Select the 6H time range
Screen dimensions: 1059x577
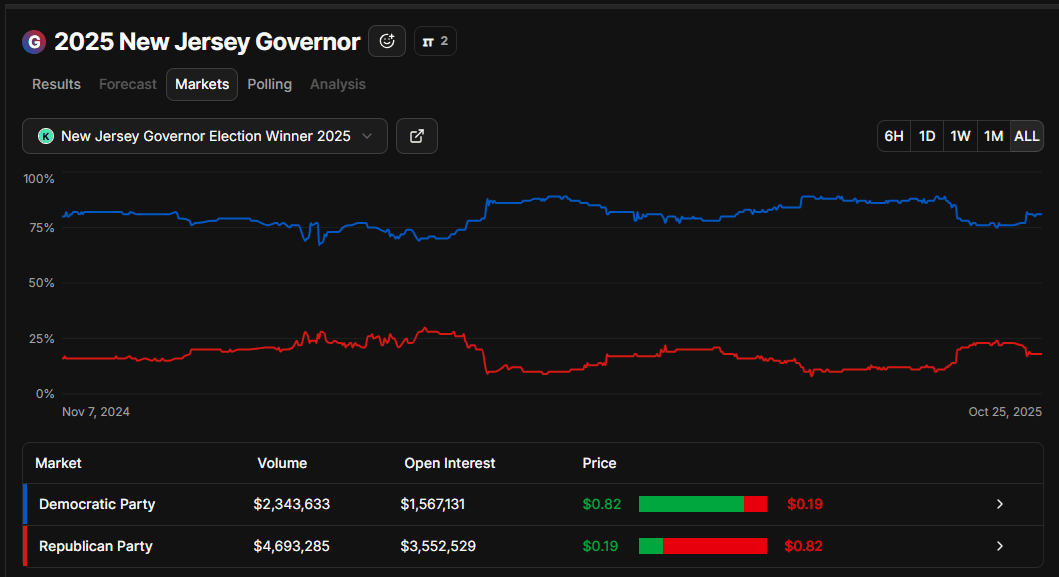[x=894, y=136]
